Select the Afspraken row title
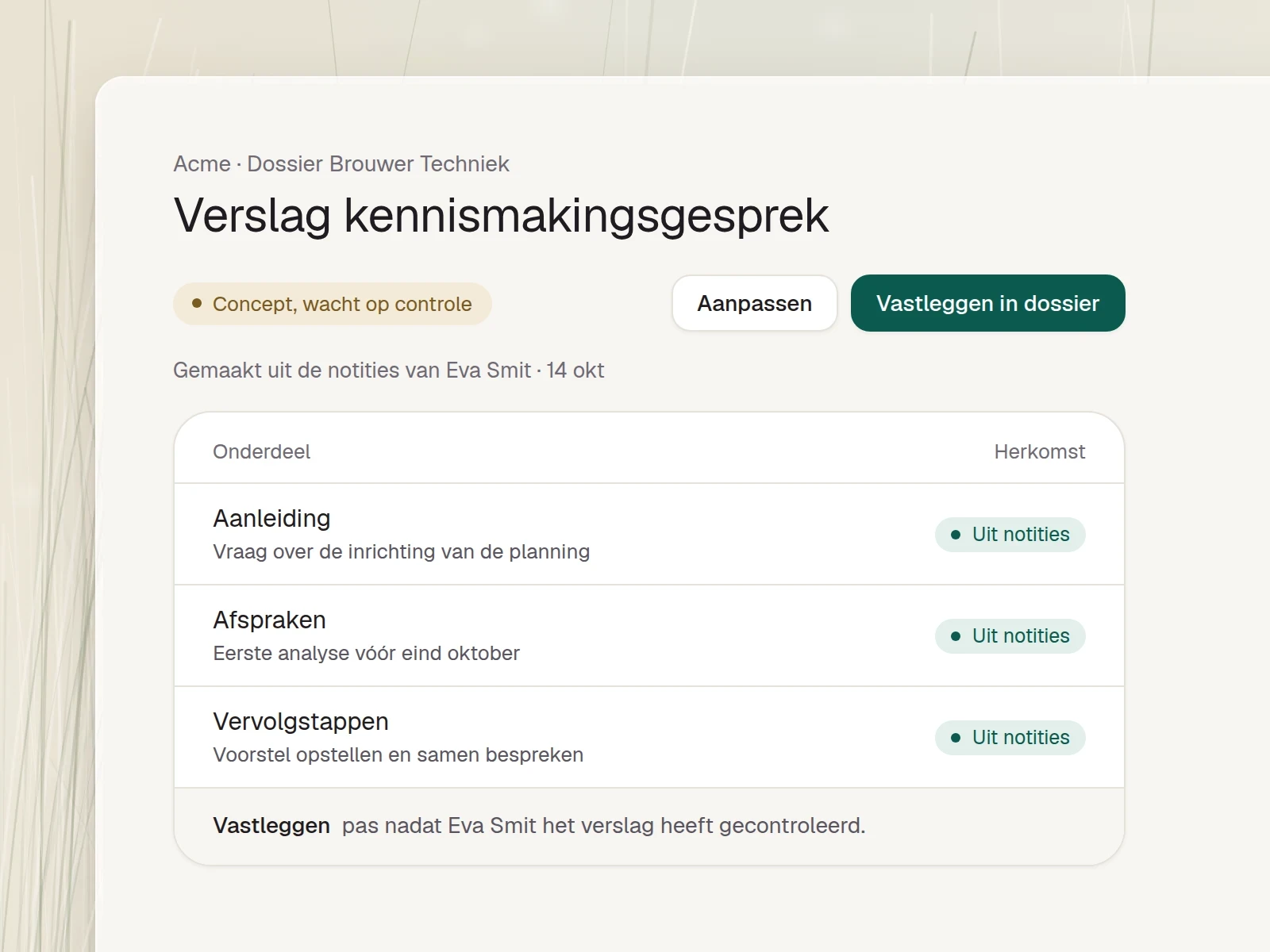Image resolution: width=1270 pixels, height=952 pixels. point(269,620)
